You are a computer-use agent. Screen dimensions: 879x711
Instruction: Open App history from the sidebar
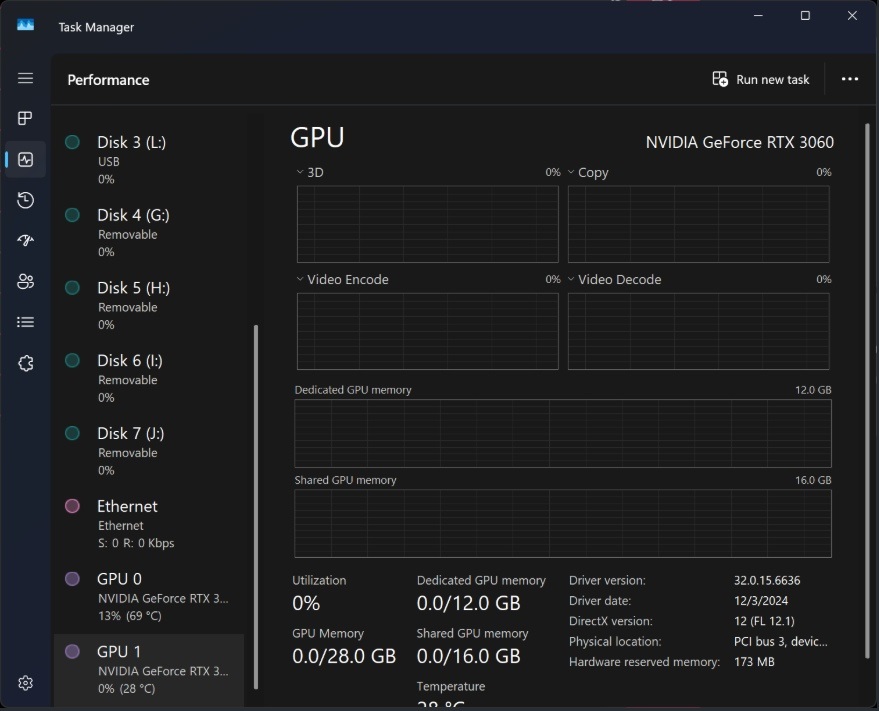25,200
